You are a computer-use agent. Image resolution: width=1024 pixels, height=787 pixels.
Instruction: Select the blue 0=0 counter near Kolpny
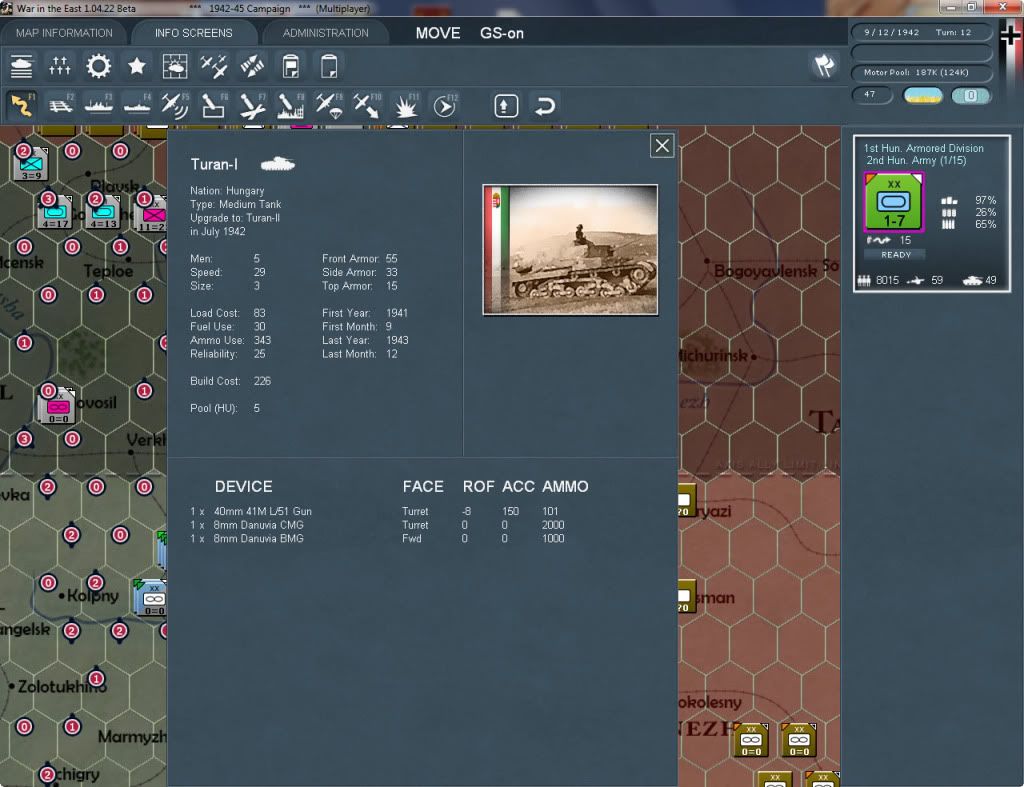click(153, 598)
